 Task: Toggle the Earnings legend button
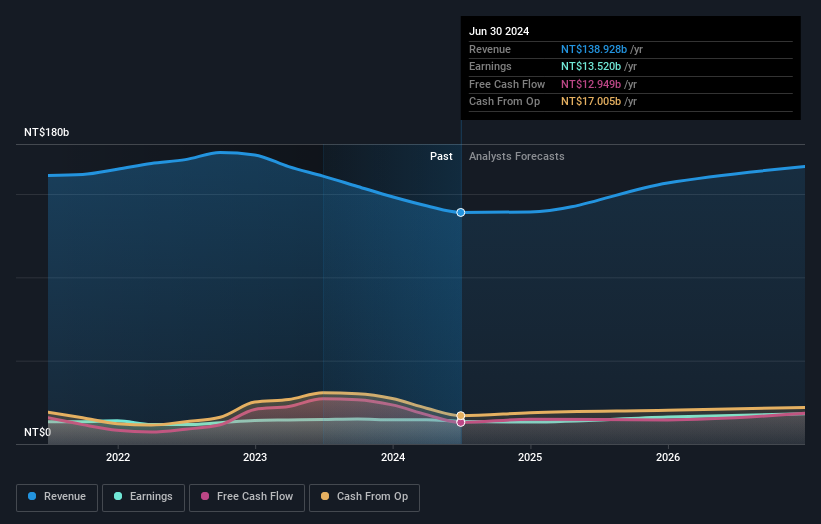point(143,497)
